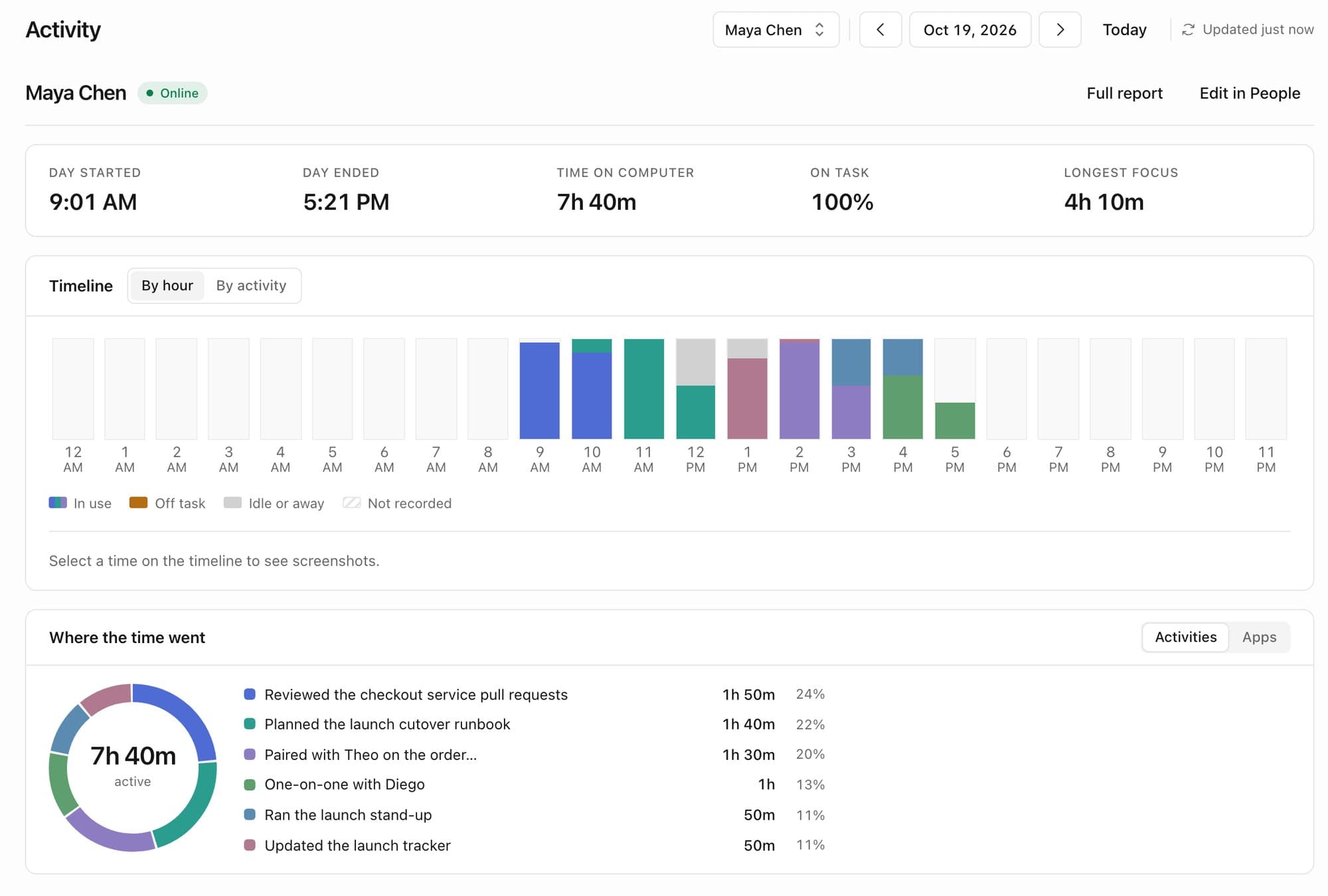
Task: Jump to Today
Action: pos(1124,30)
